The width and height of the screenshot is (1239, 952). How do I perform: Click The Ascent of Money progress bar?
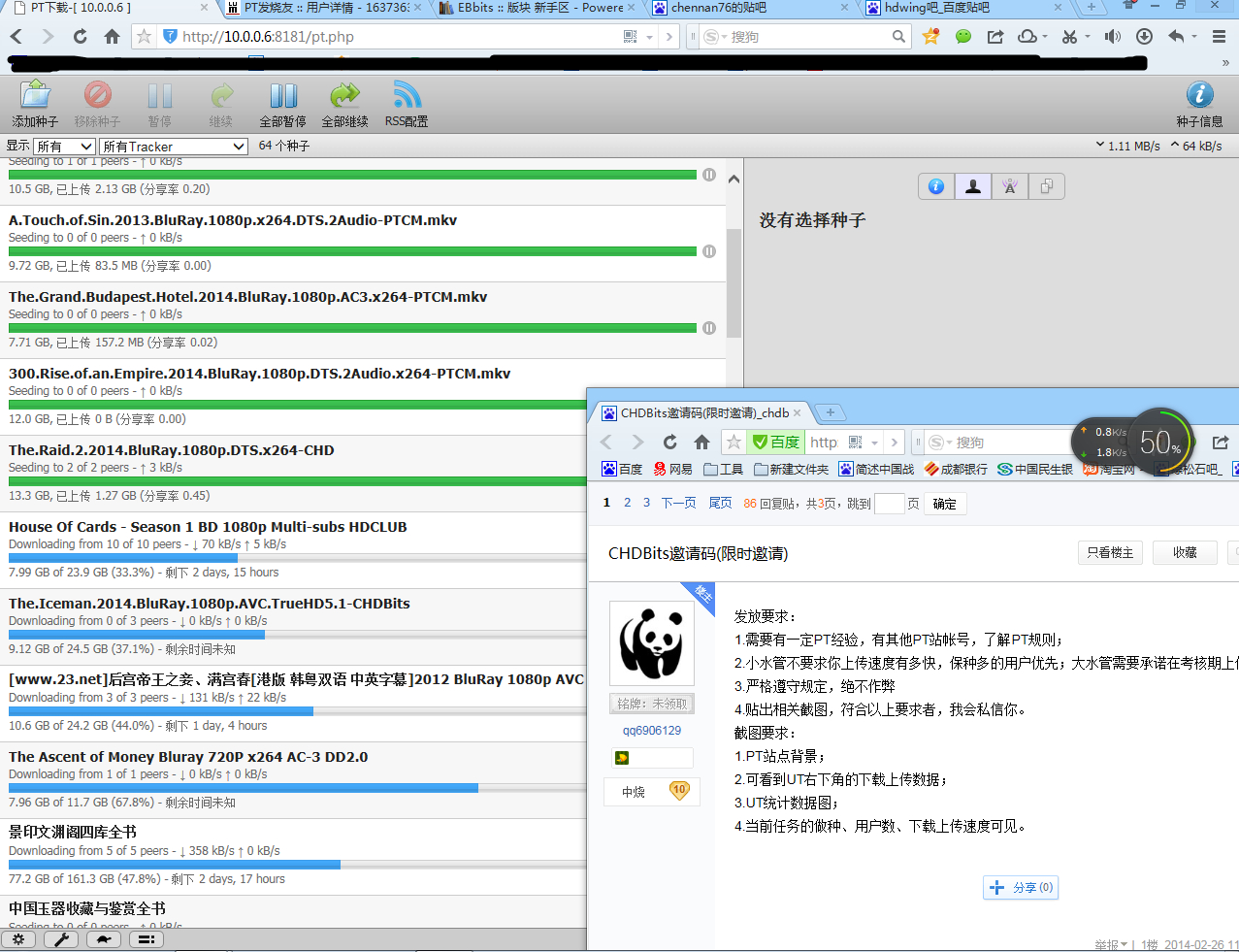[298, 788]
